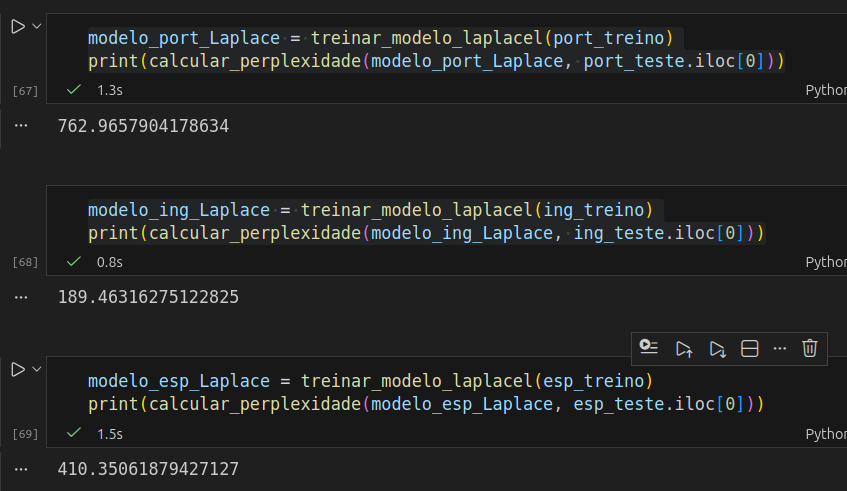The image size is (847, 491).
Task: Click the 0.8s execution time status
Action: (x=110, y=262)
